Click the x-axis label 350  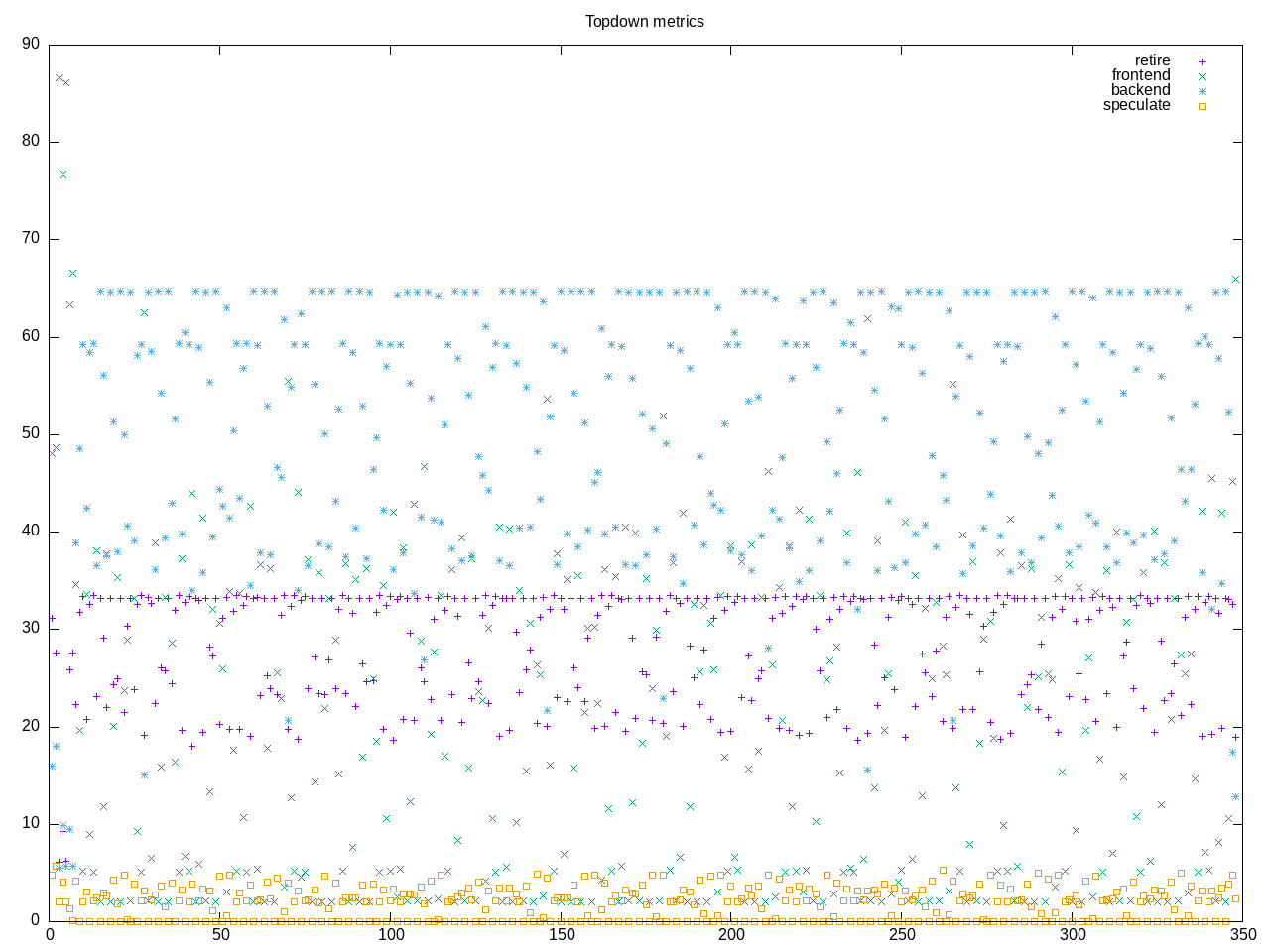1242,935
